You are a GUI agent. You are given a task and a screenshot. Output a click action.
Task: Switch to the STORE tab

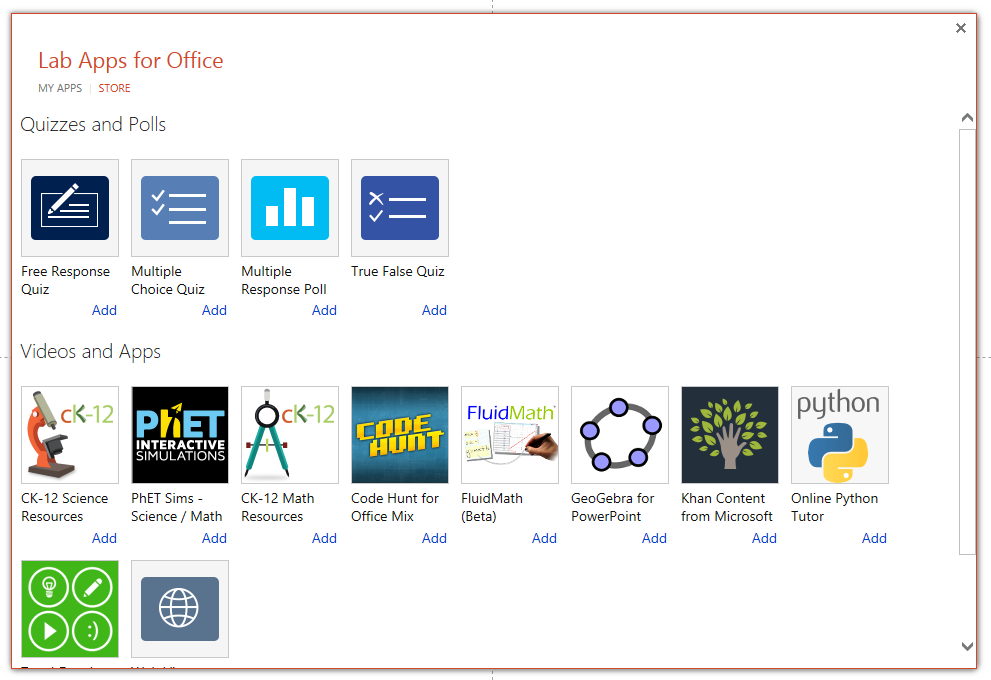tap(114, 88)
